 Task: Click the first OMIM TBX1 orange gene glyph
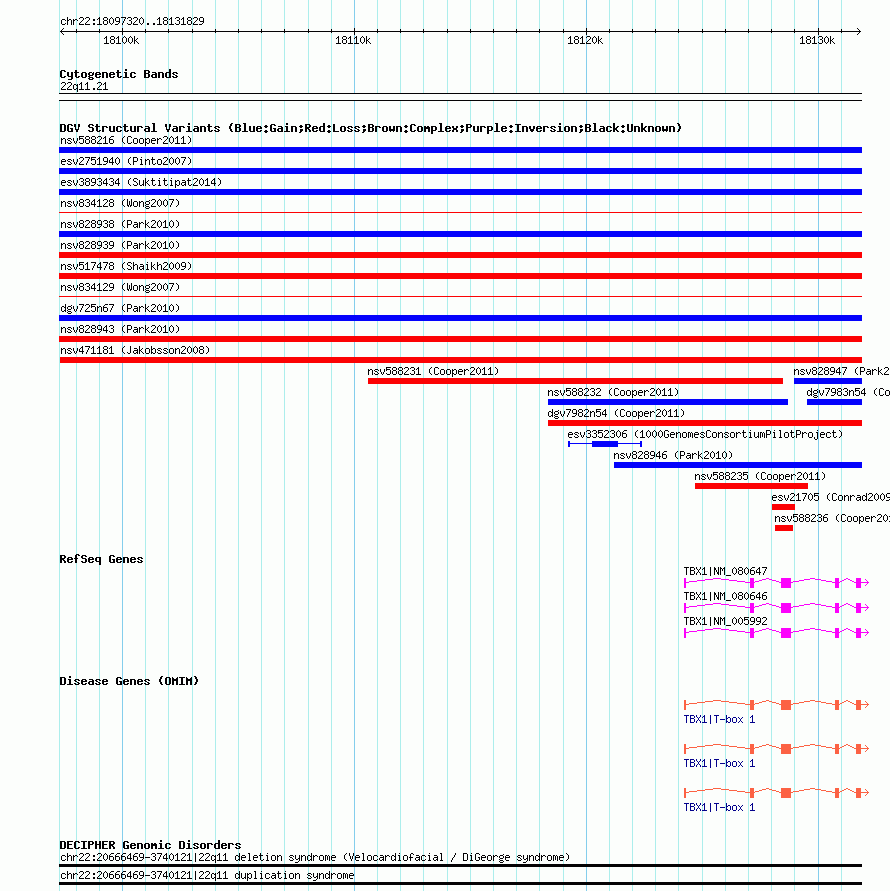(x=776, y=705)
